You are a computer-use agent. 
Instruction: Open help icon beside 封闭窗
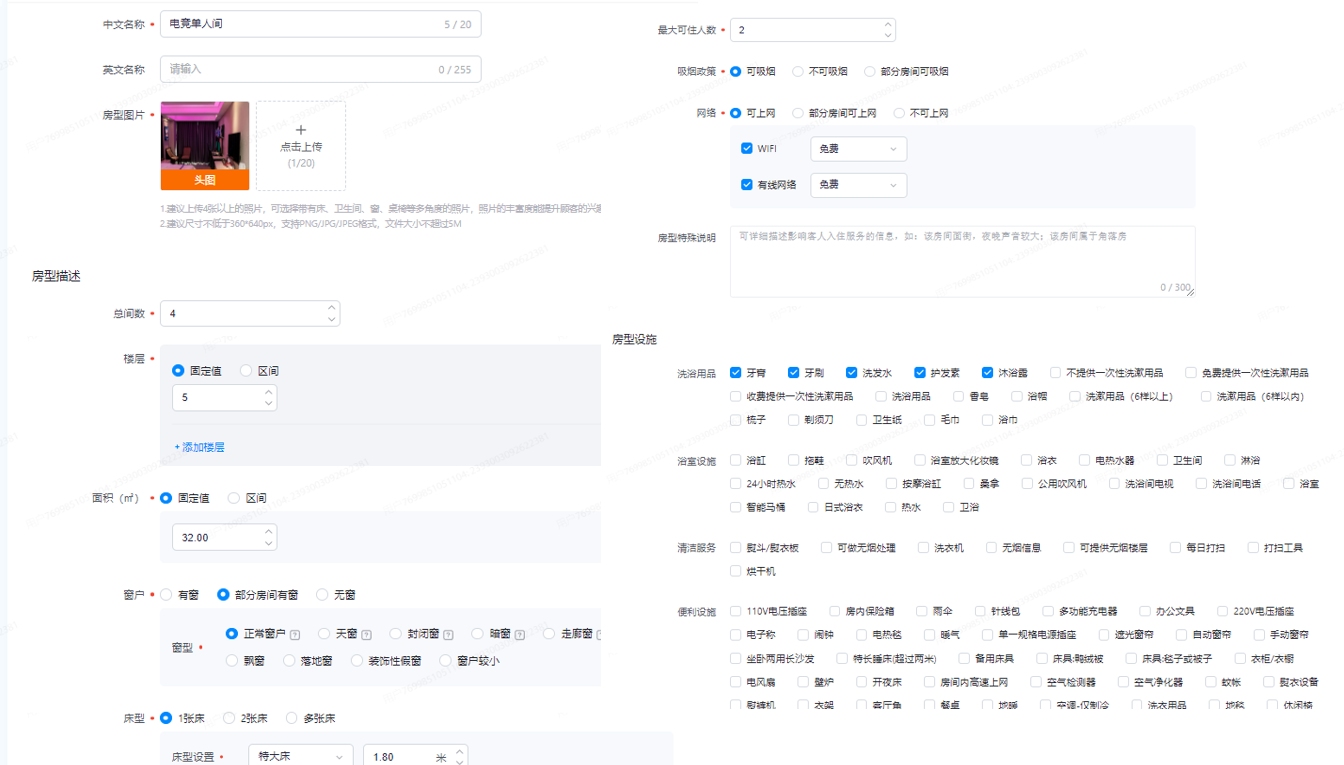pos(448,634)
